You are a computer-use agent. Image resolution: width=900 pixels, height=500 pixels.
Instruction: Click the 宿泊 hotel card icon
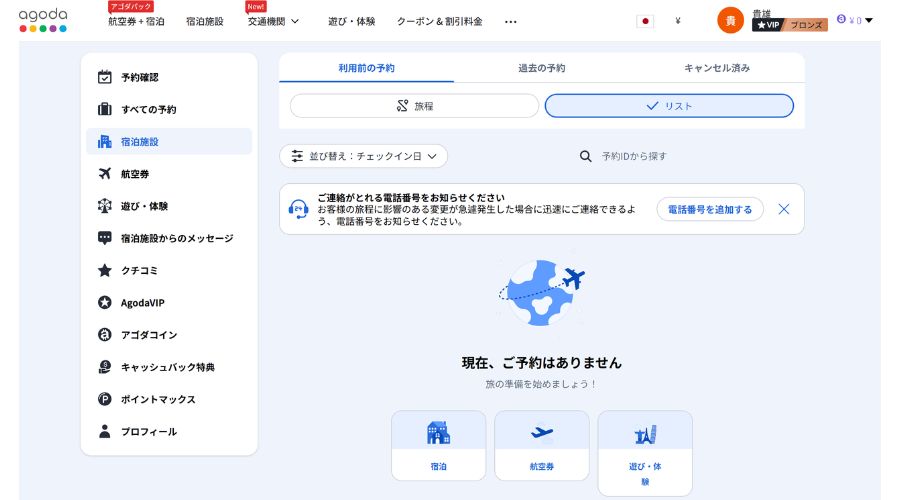click(x=439, y=432)
